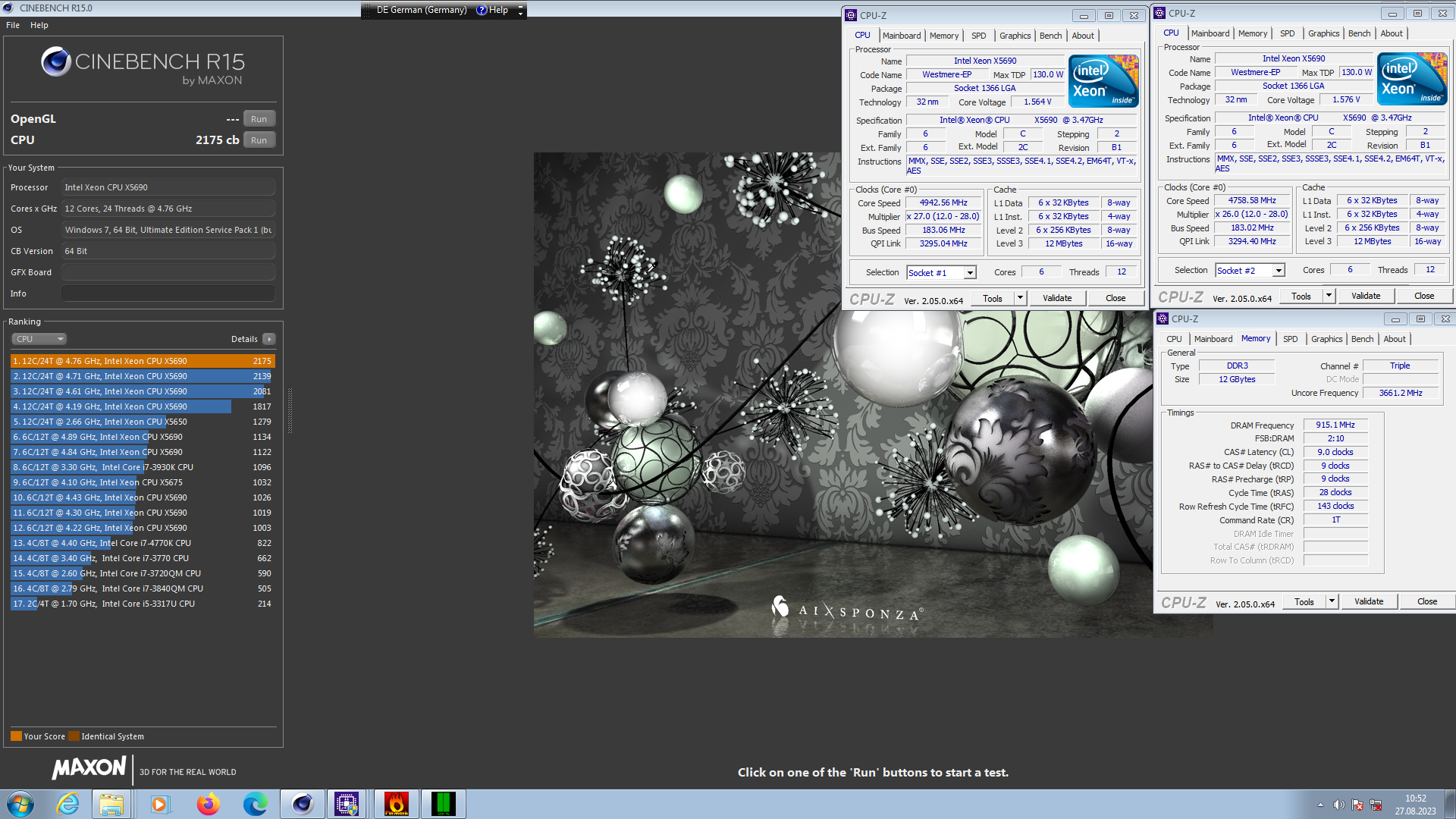This screenshot has width=1456, height=819.
Task: Open the Tools dropdown arrow in Socket #1 CPU-Z window
Action: point(1020,298)
